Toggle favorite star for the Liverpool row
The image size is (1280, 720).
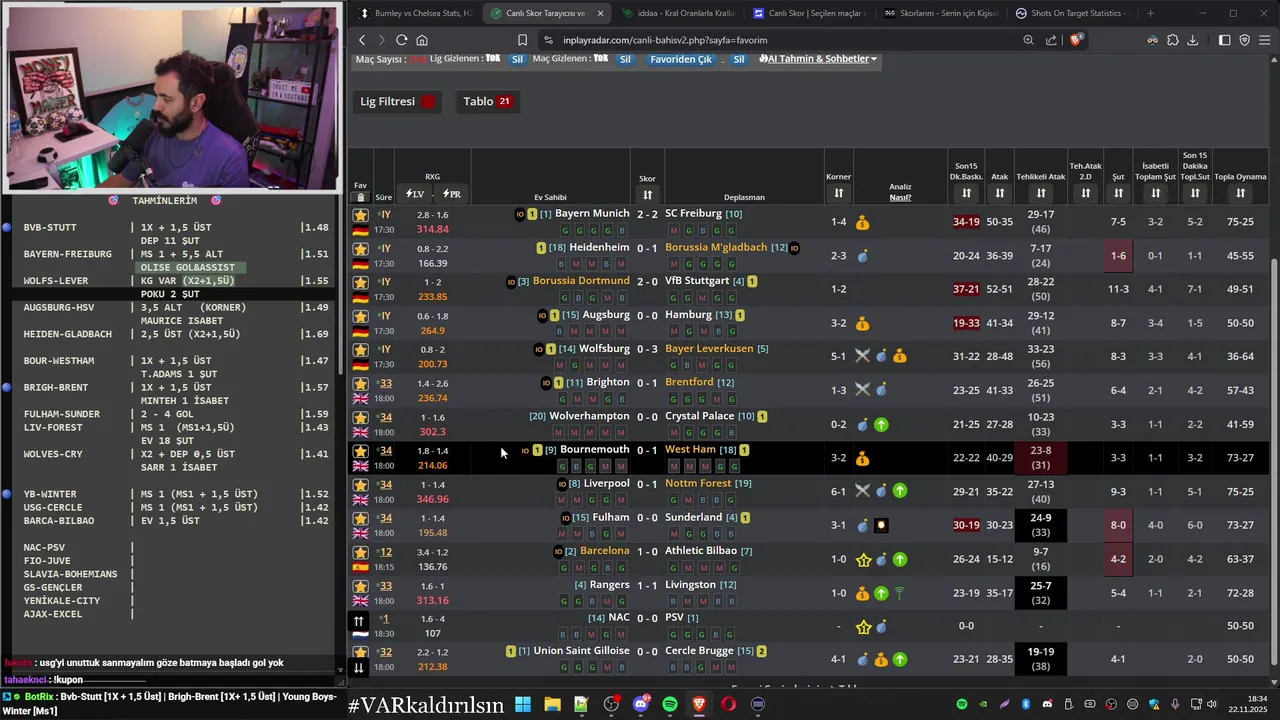coord(361,485)
